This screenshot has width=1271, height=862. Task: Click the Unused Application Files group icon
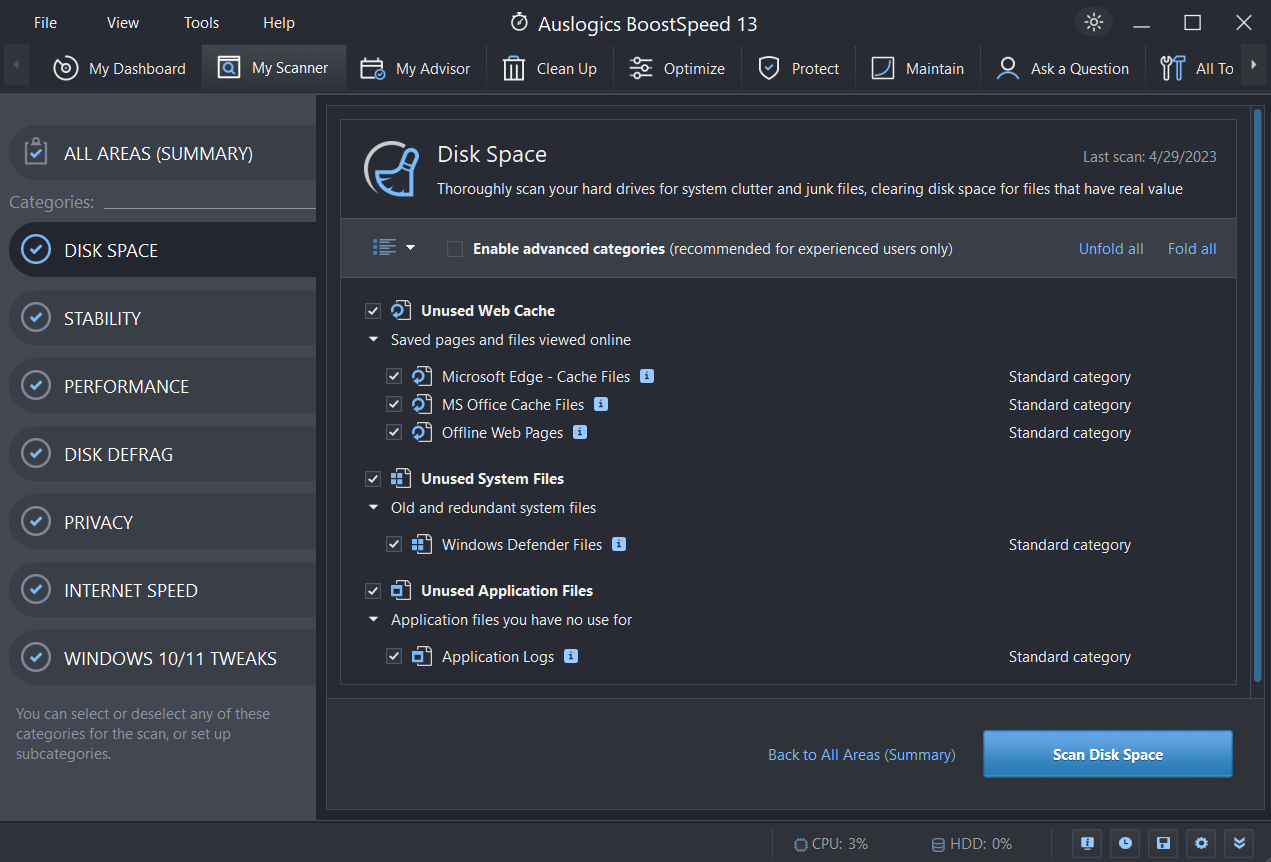point(401,590)
